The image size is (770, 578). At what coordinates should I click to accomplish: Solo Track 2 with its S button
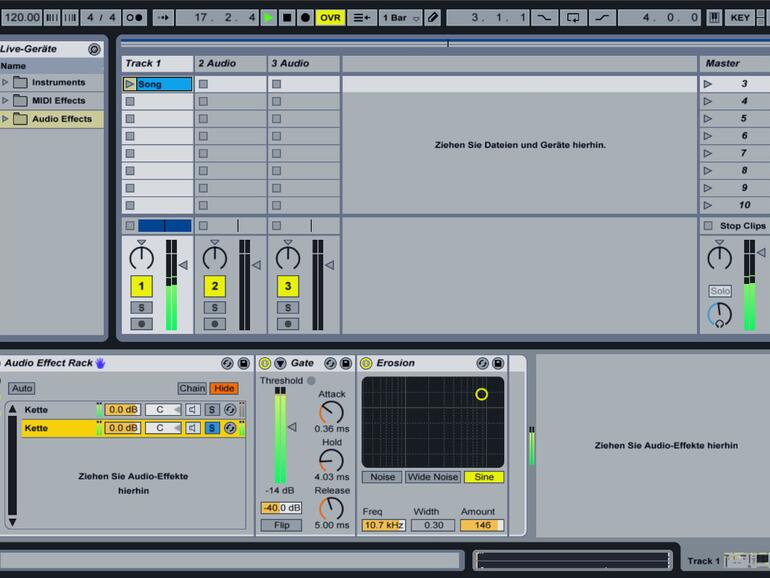215,307
